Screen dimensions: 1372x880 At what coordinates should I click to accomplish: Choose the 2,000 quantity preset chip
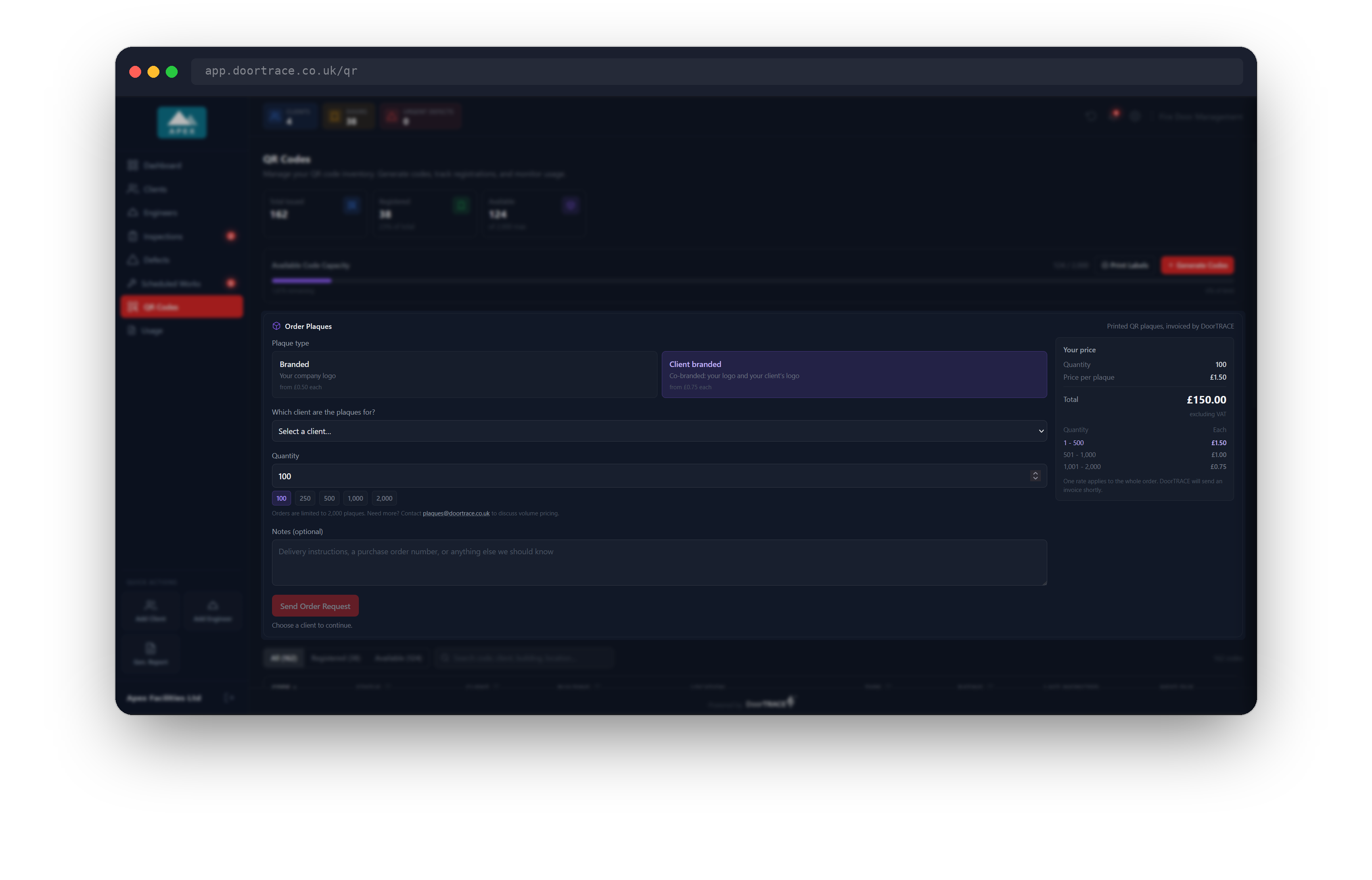click(384, 498)
